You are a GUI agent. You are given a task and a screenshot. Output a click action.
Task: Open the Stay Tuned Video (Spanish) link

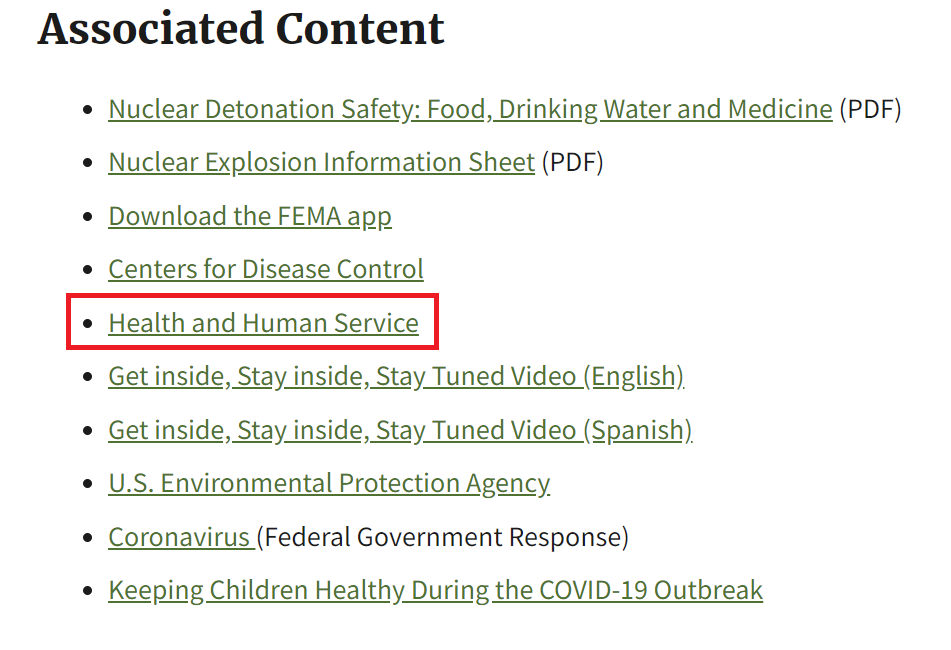[400, 431]
